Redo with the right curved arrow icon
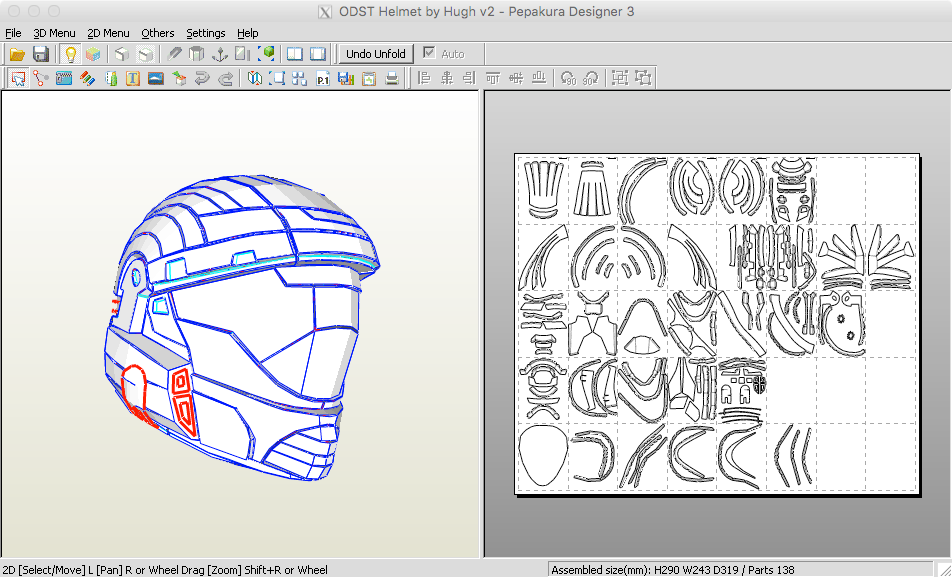 pyautogui.click(x=225, y=78)
